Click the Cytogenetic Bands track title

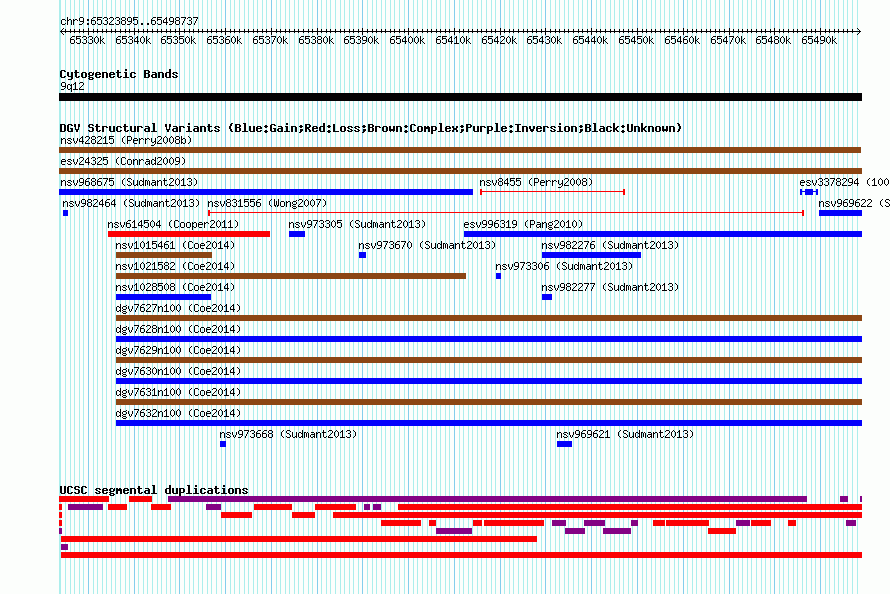(x=119, y=74)
